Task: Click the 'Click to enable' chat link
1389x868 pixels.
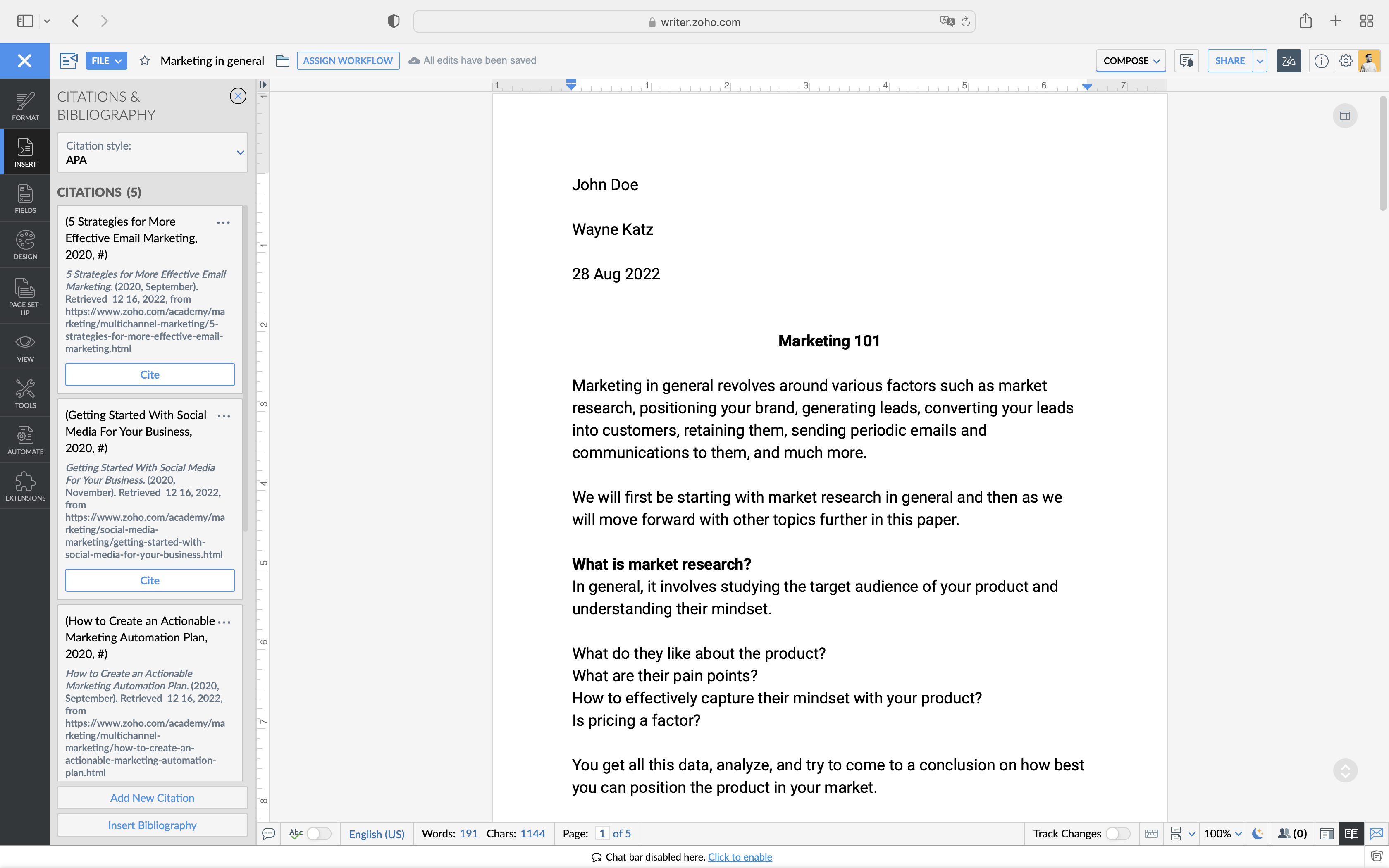Action: click(x=739, y=857)
